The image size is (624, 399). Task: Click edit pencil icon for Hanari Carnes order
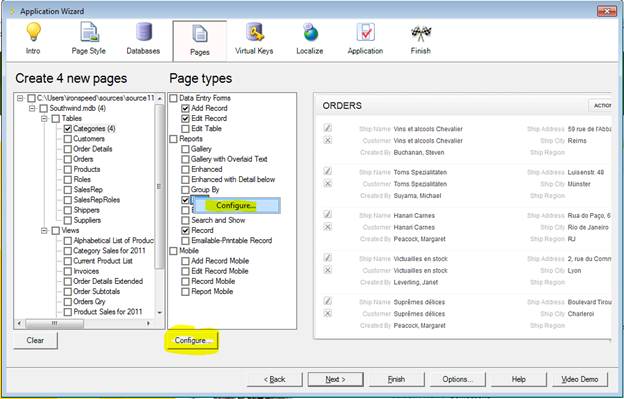(328, 215)
